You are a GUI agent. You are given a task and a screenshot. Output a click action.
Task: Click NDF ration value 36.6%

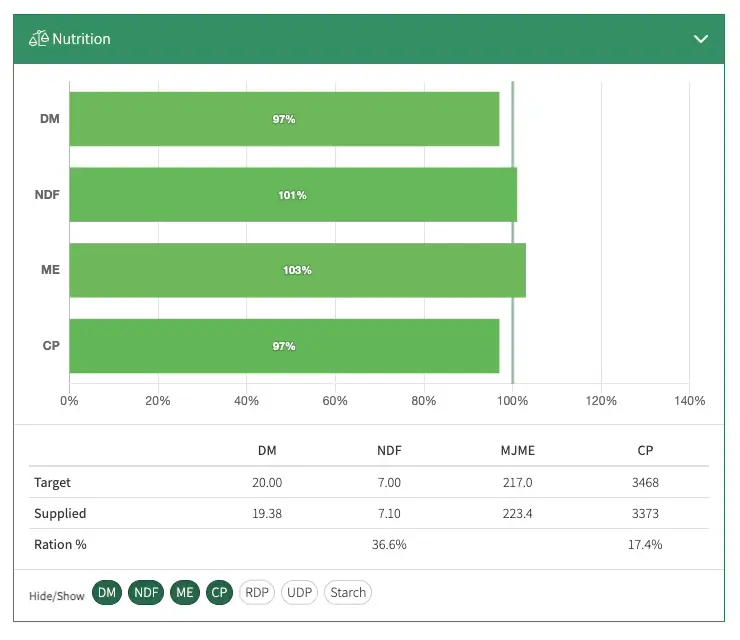click(x=389, y=545)
